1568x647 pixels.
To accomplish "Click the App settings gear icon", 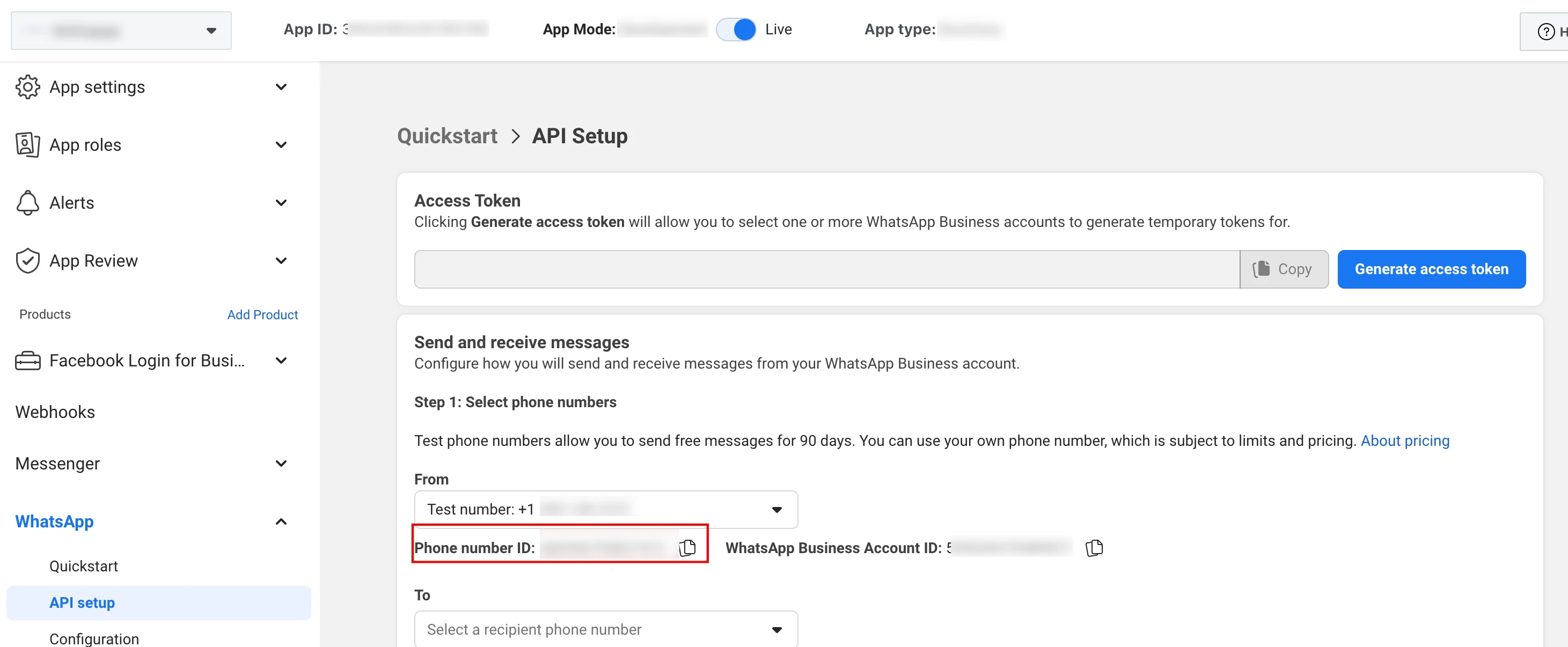I will (27, 87).
